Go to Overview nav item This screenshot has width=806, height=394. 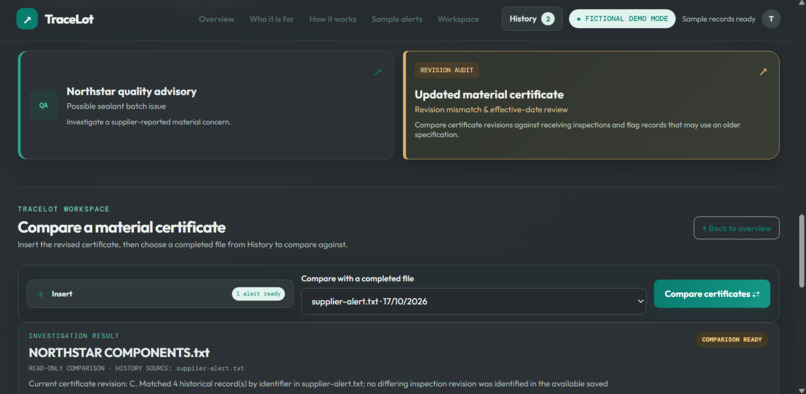point(216,19)
